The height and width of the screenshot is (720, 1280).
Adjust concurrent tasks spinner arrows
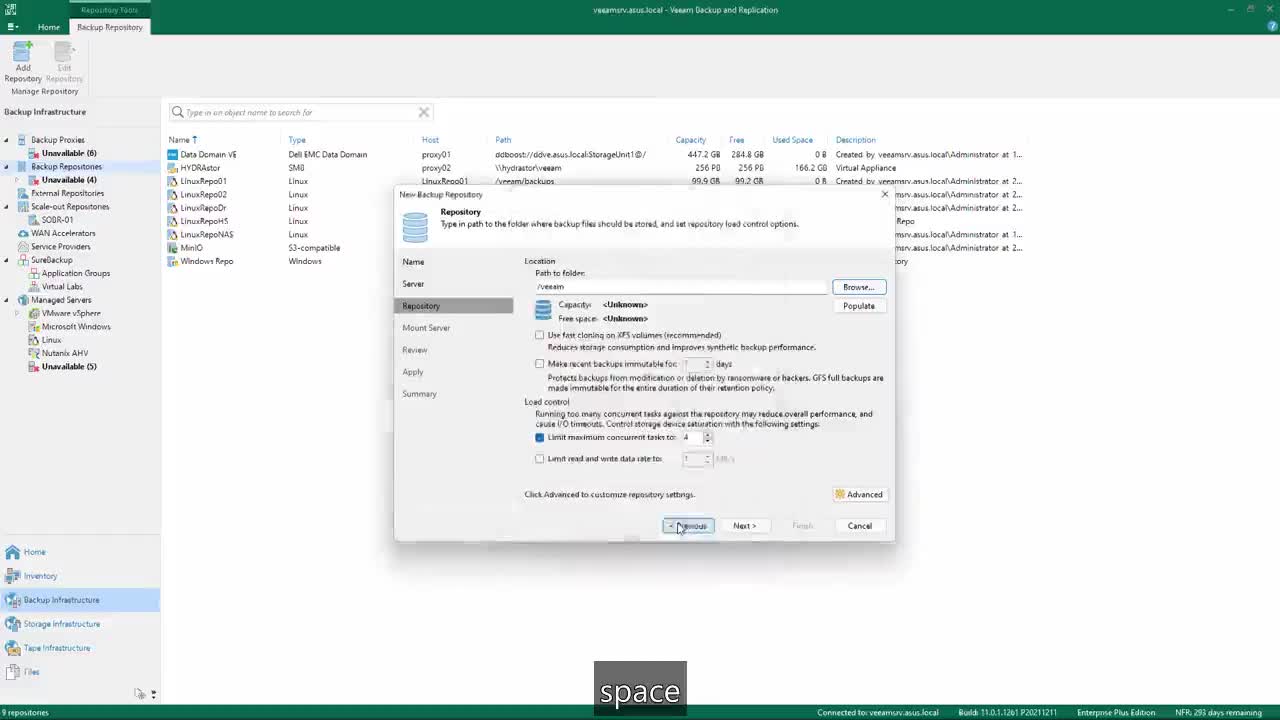pos(707,437)
